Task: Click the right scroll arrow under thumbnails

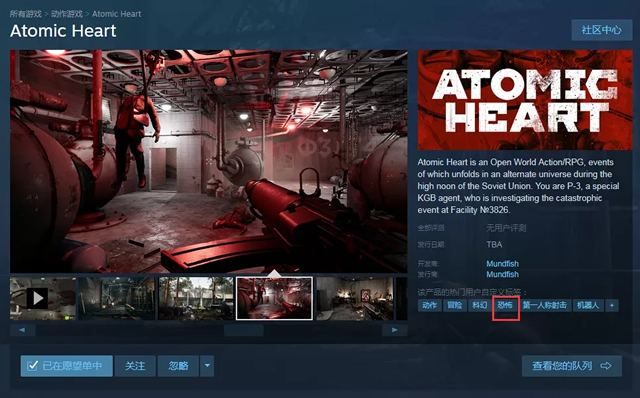Action: 394,330
